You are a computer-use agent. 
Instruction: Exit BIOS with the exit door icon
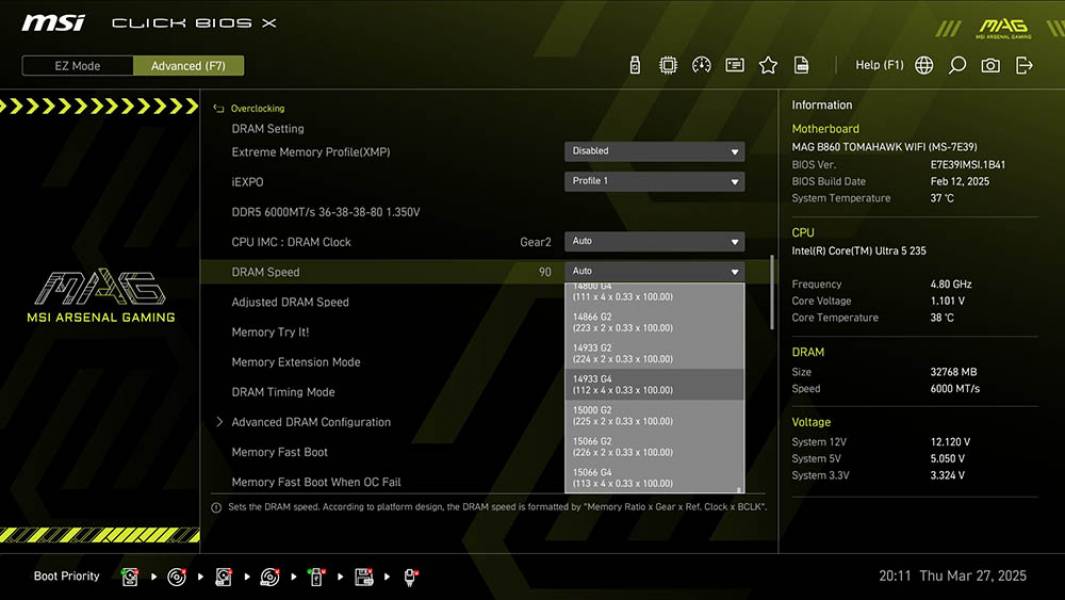(x=1024, y=65)
